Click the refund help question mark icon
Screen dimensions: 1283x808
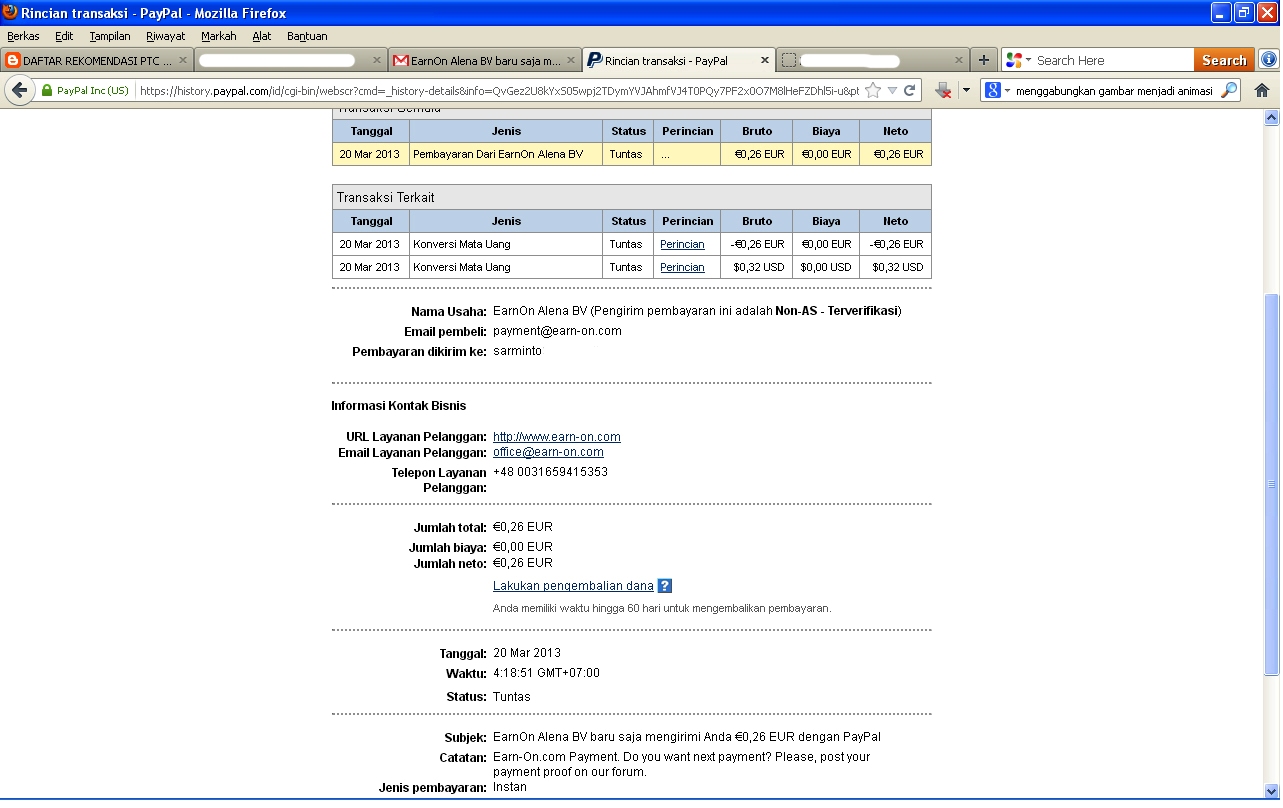coord(665,586)
